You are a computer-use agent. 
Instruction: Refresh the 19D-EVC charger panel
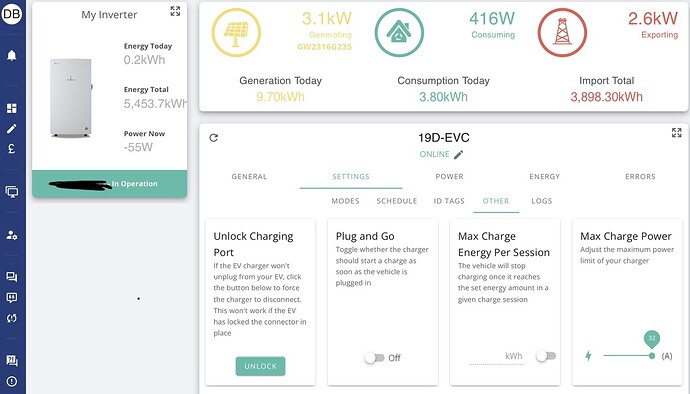pyautogui.click(x=214, y=138)
